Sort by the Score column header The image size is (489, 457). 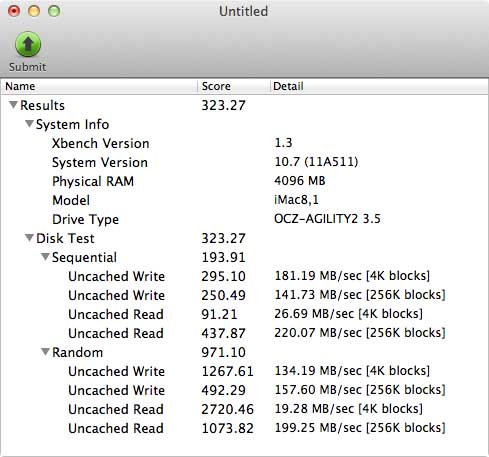[234, 86]
